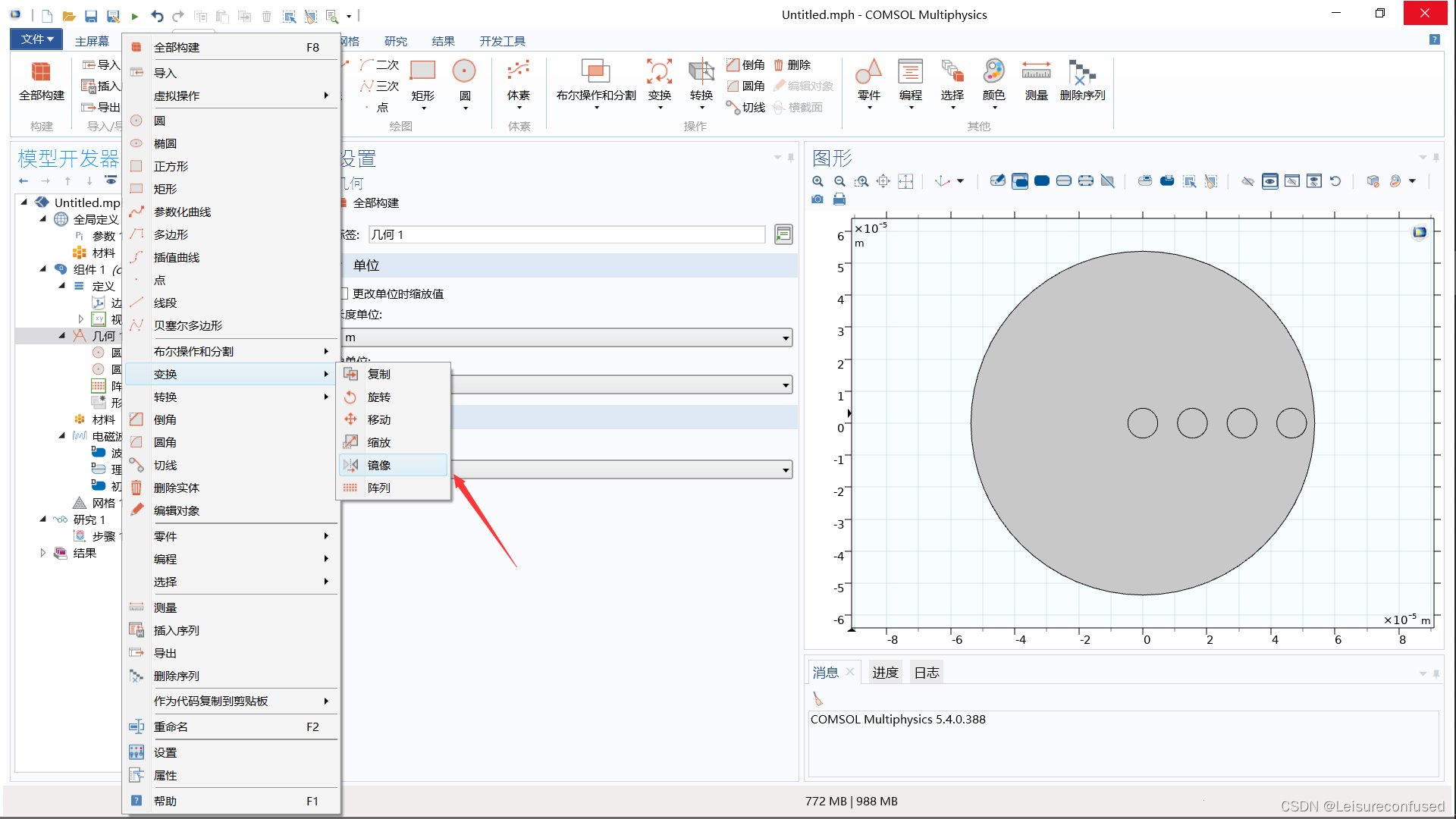1456x819 pixels.
Task: Choose 重命名 in the context menu
Action: [231, 726]
